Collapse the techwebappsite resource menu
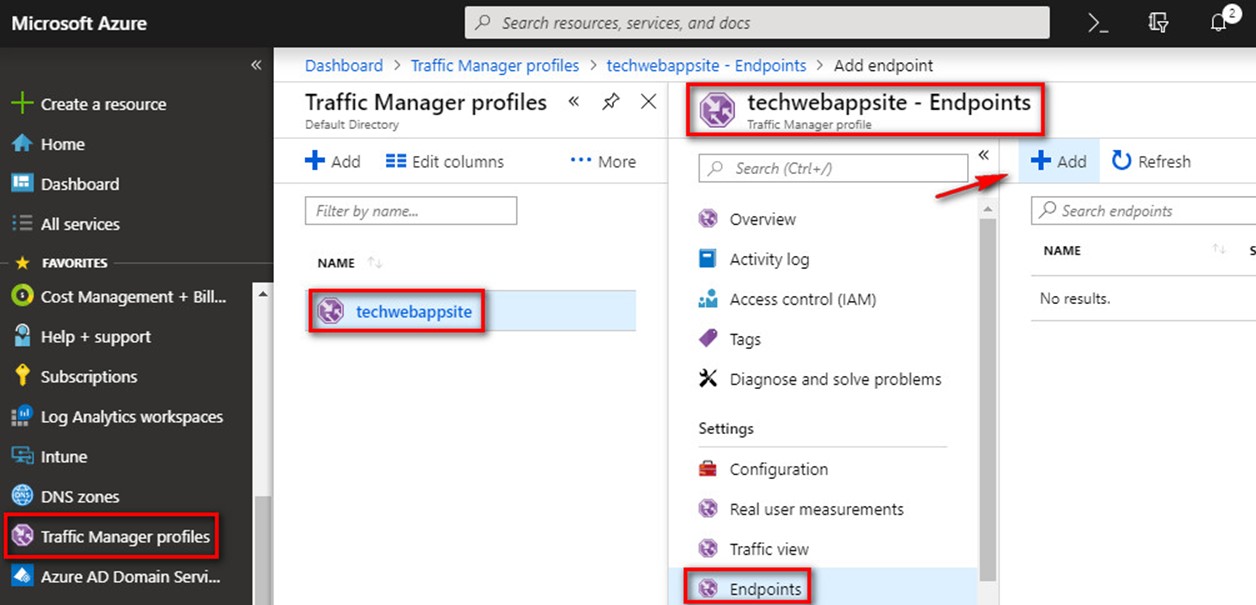Viewport: 1256px width, 605px height. 983,156
